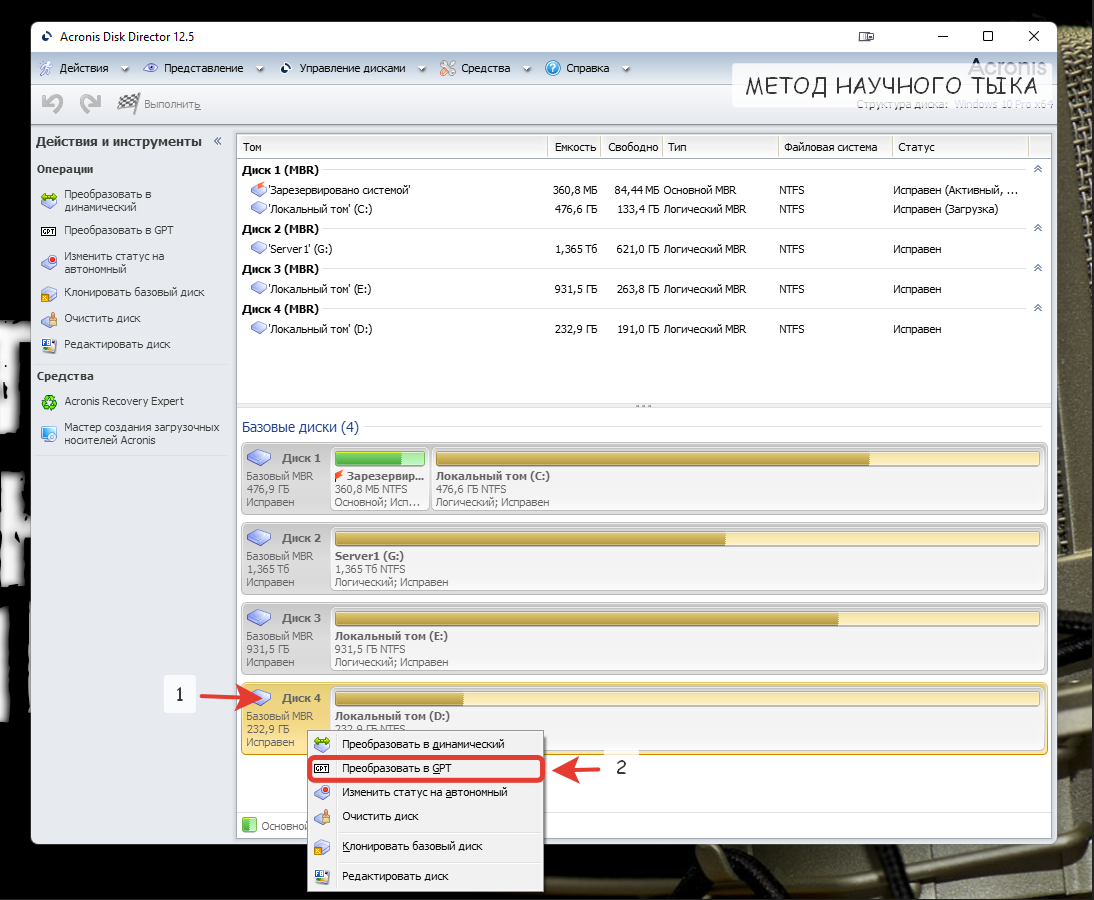Open the Средства dropdown arrow
The image size is (1094, 900).
(x=527, y=69)
